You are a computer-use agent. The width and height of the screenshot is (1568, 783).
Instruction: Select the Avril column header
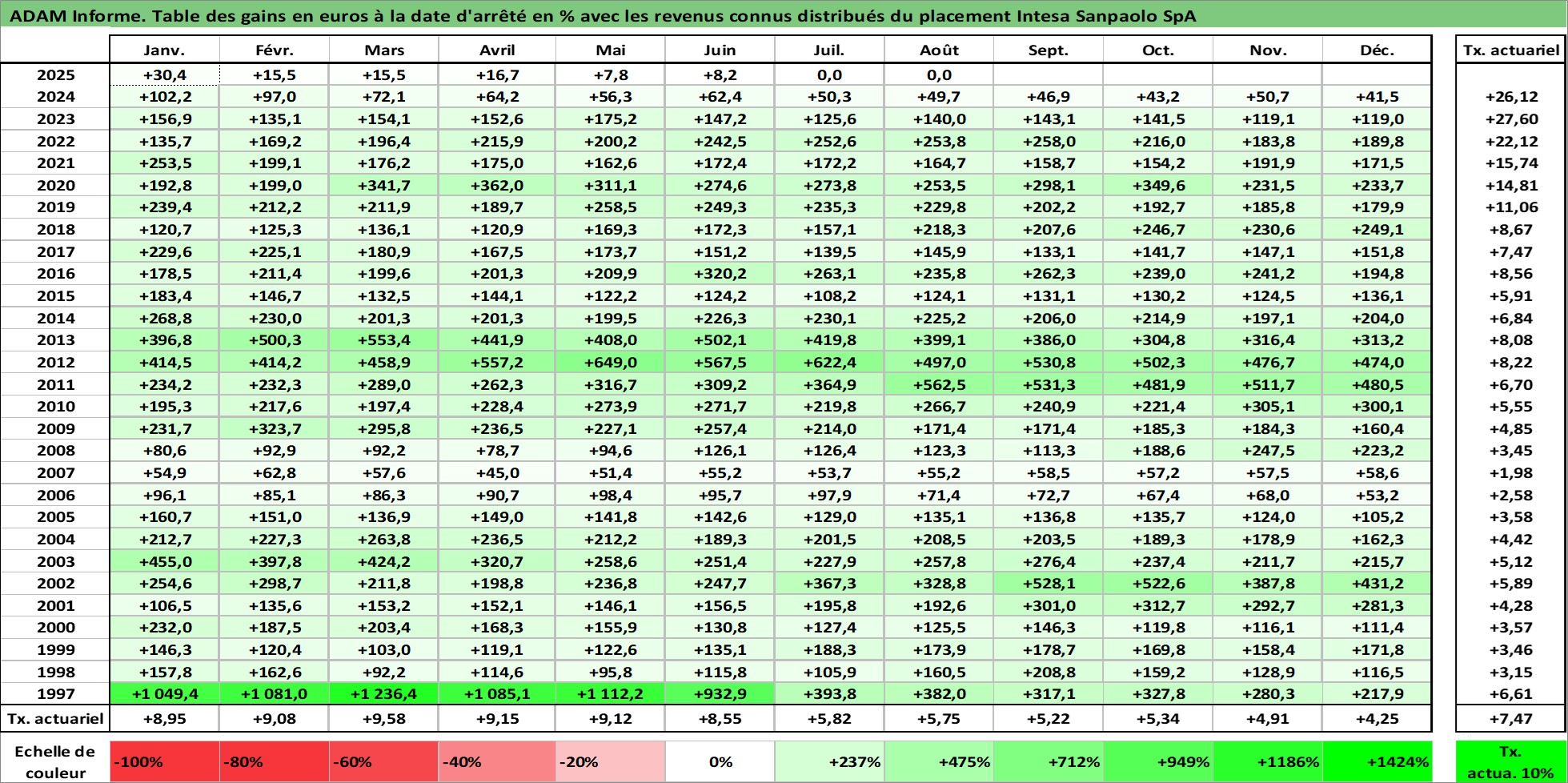click(x=497, y=50)
